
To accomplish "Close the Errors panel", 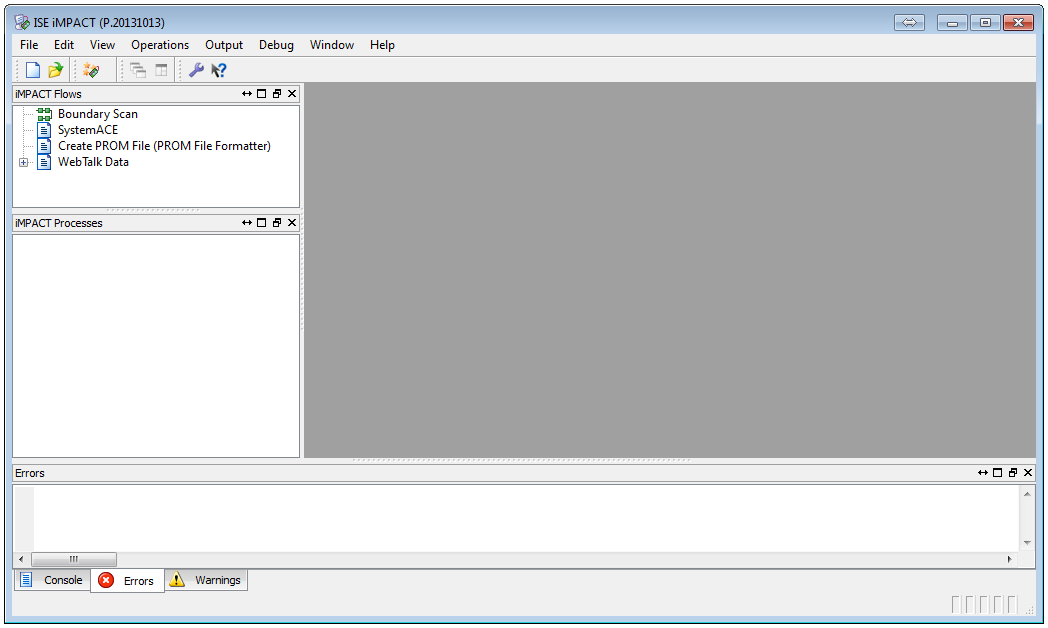I will pos(1028,473).
